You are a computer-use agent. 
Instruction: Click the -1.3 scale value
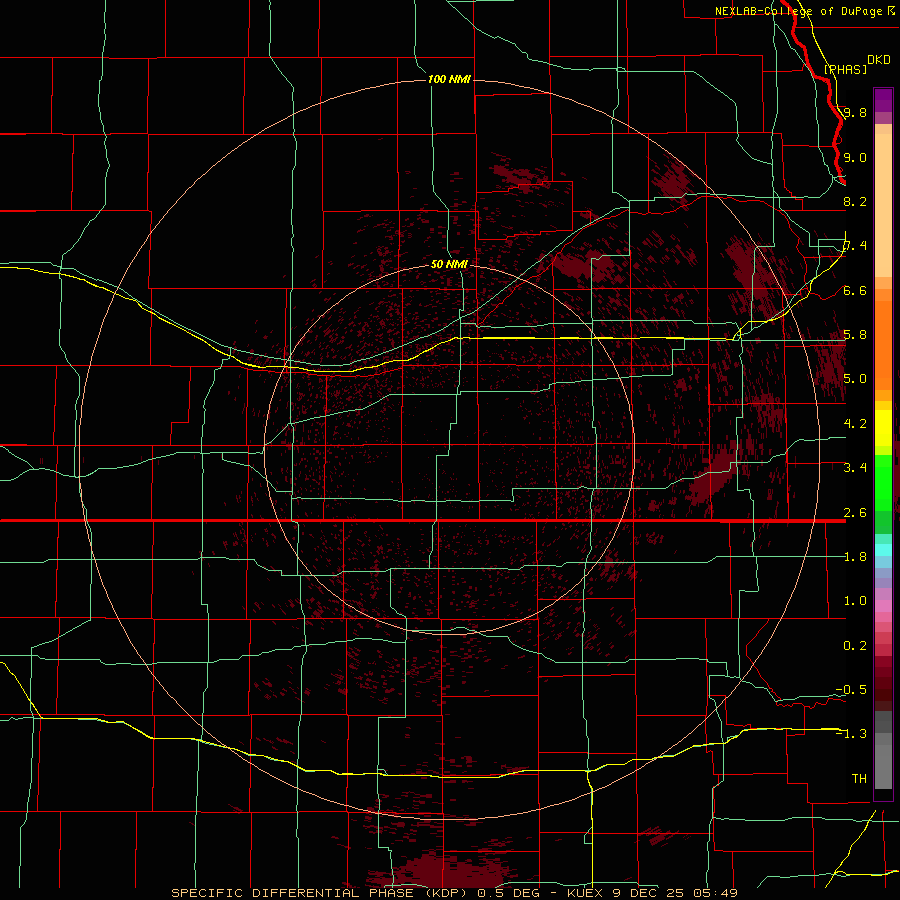click(851, 734)
